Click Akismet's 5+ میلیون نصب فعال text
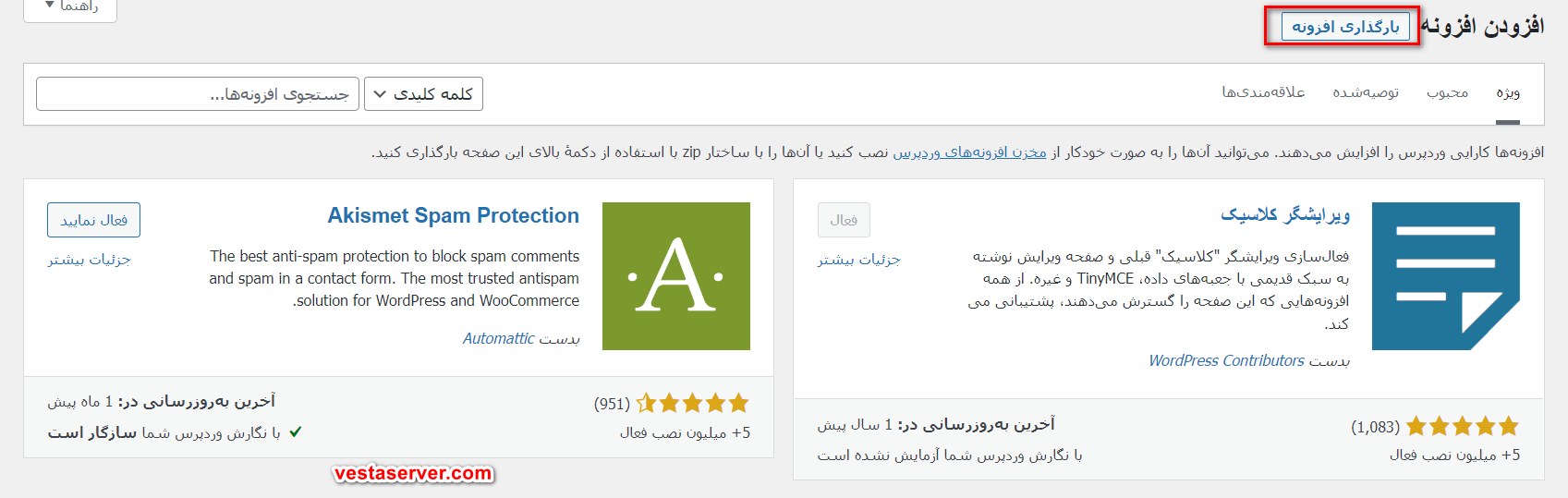 coord(685,432)
